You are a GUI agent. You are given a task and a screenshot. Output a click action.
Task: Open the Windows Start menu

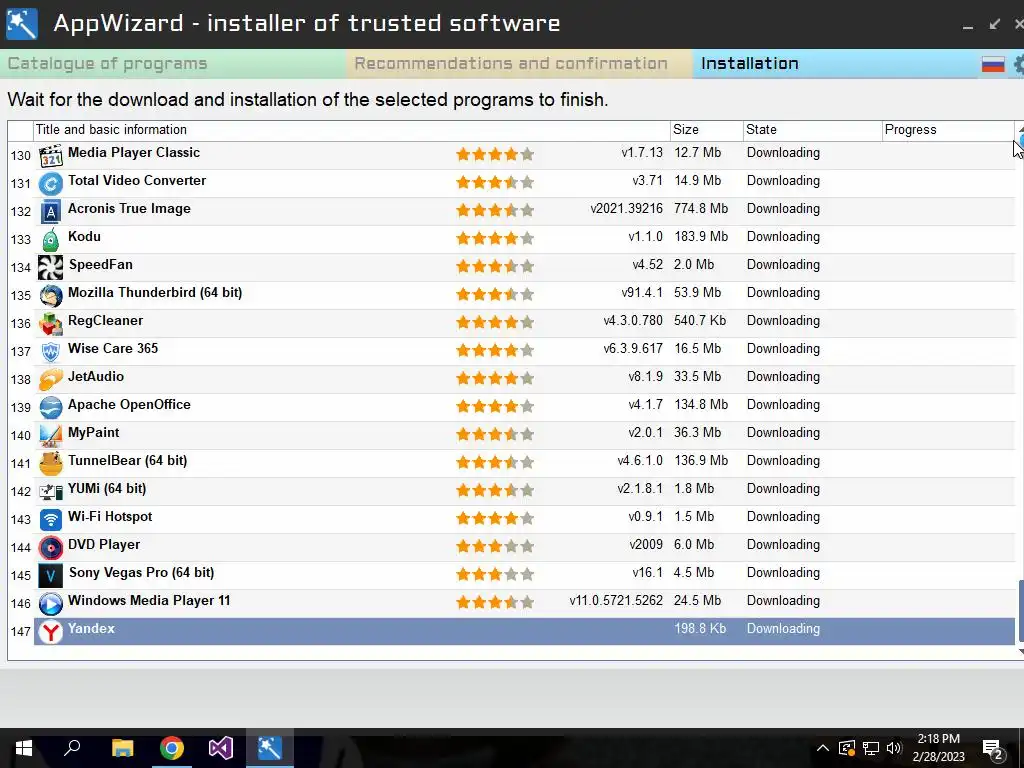[x=24, y=748]
